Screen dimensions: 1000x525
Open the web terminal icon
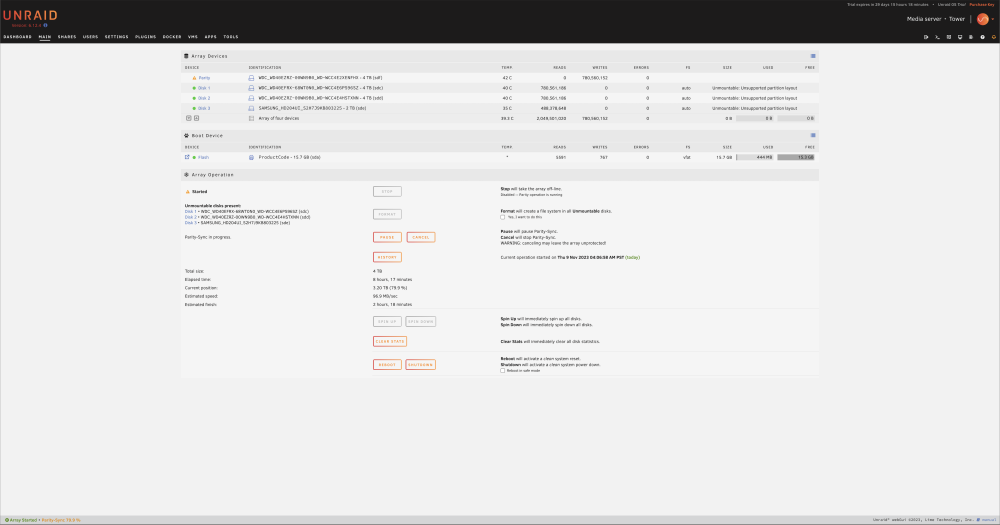click(937, 37)
